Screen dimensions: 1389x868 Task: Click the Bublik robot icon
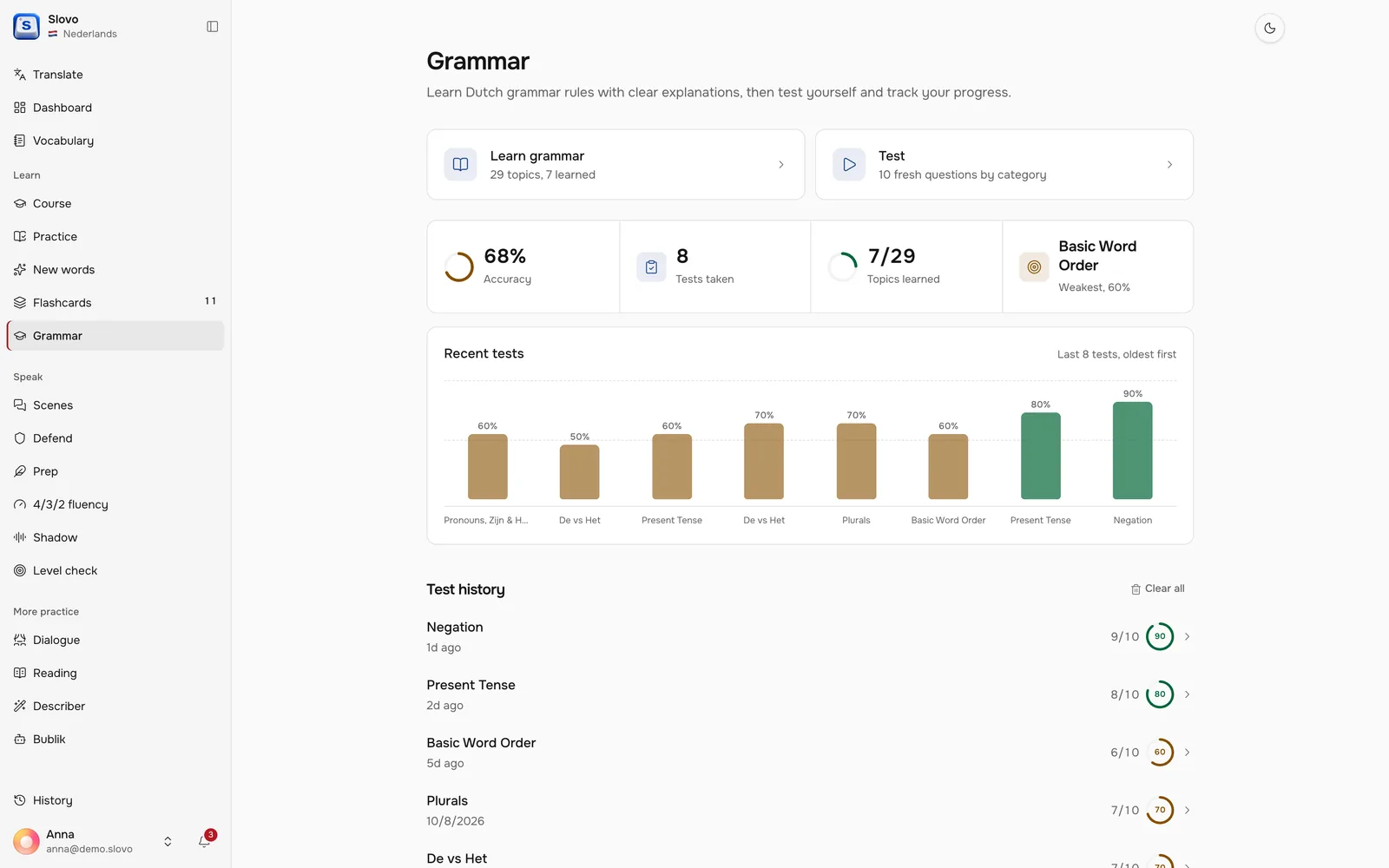pos(20,739)
